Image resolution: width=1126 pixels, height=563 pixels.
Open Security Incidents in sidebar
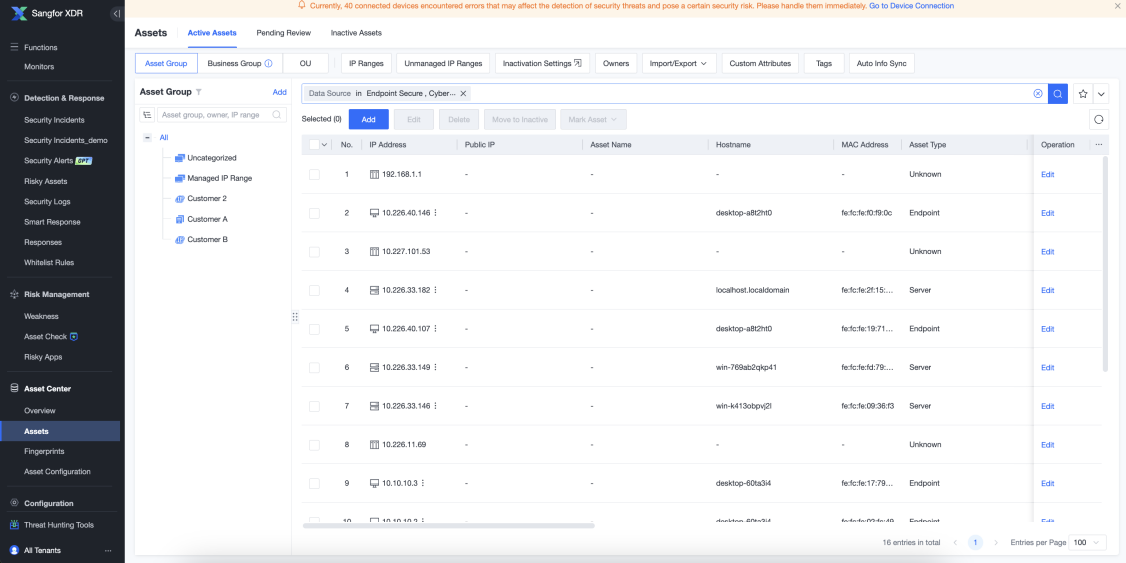(x=55, y=120)
